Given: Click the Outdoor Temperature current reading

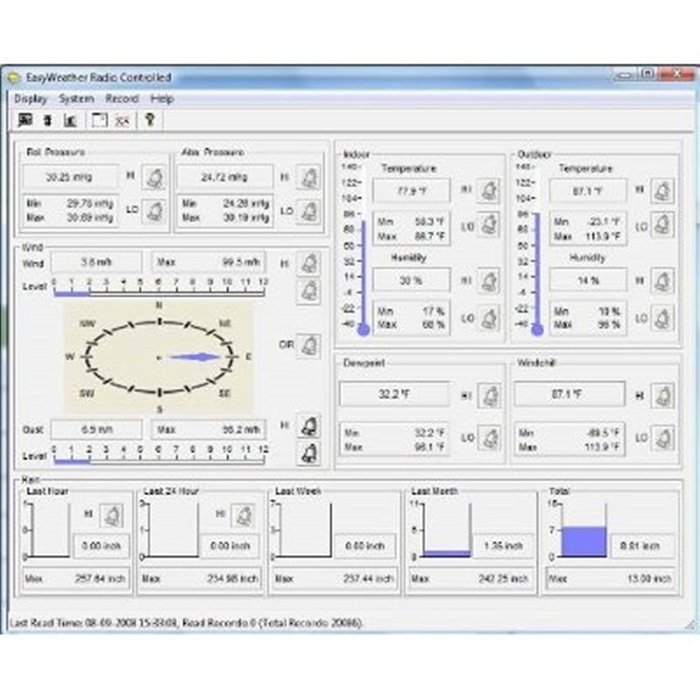Looking at the screenshot, I should coord(588,191).
